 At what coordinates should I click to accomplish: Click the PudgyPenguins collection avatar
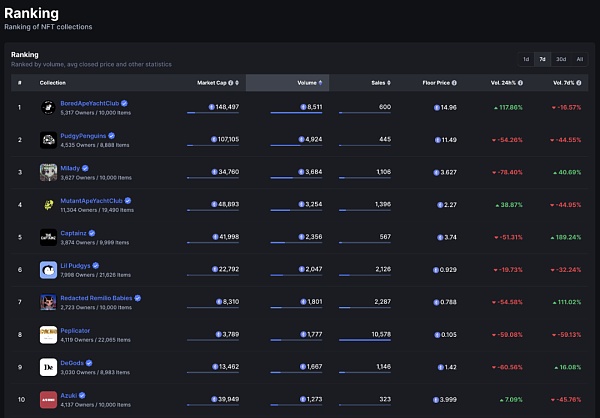pyautogui.click(x=48, y=140)
